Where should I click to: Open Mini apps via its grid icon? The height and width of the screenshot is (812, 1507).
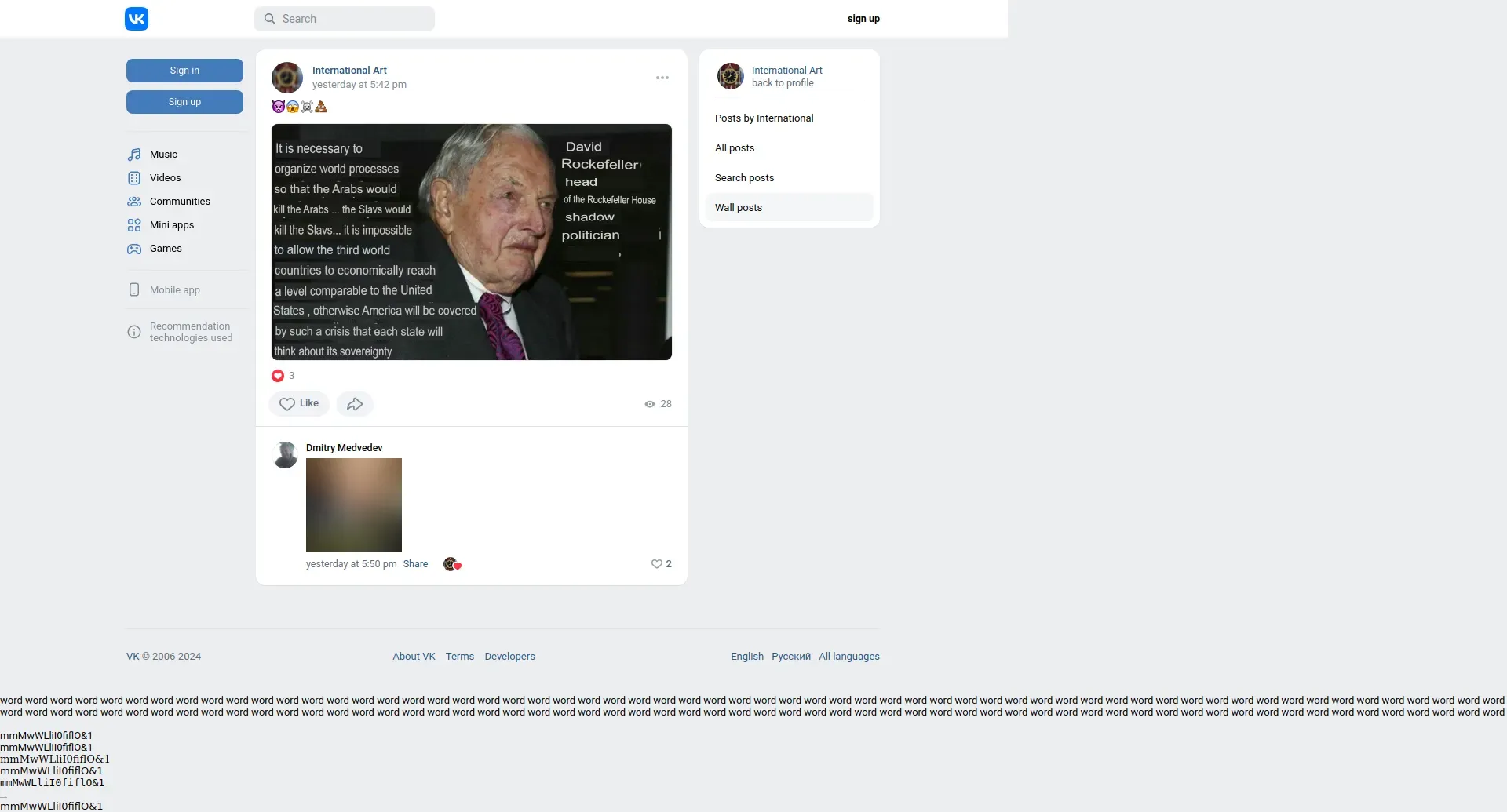tap(134, 225)
